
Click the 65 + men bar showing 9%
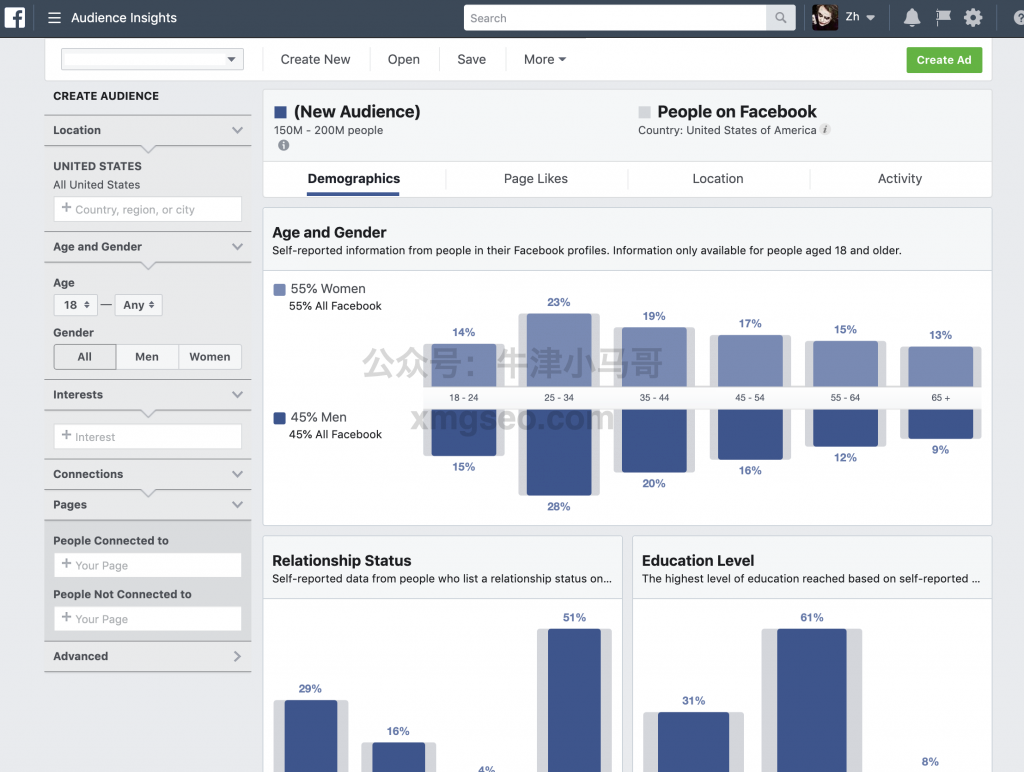(x=940, y=424)
